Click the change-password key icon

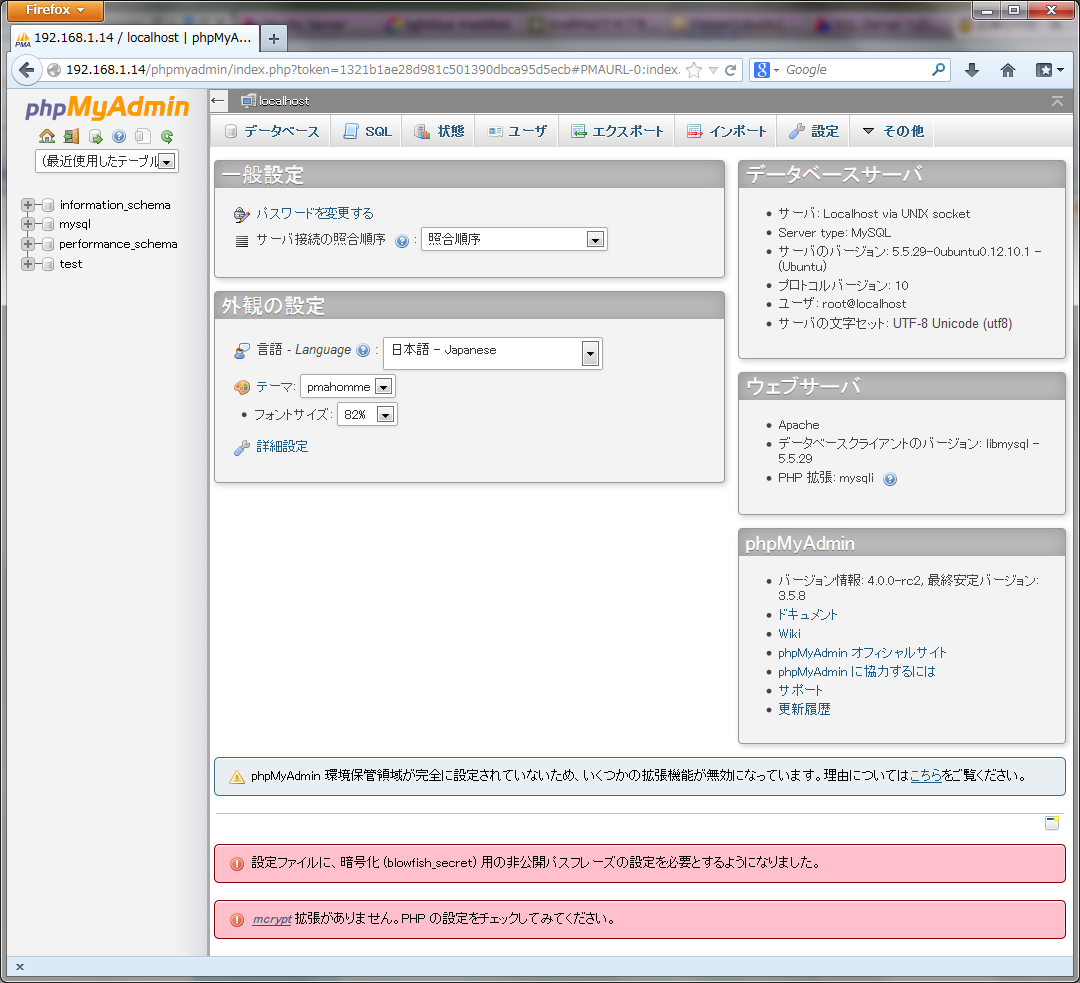242,214
